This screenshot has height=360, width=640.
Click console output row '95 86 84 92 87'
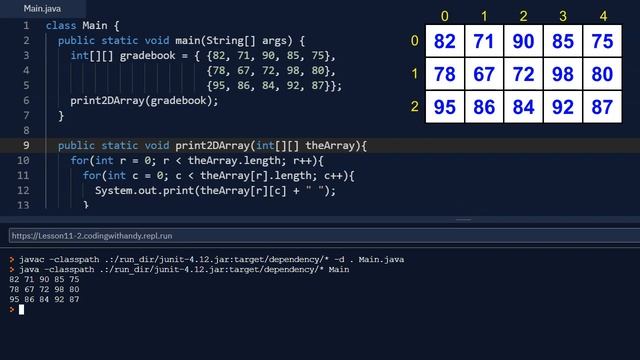[x=44, y=299]
